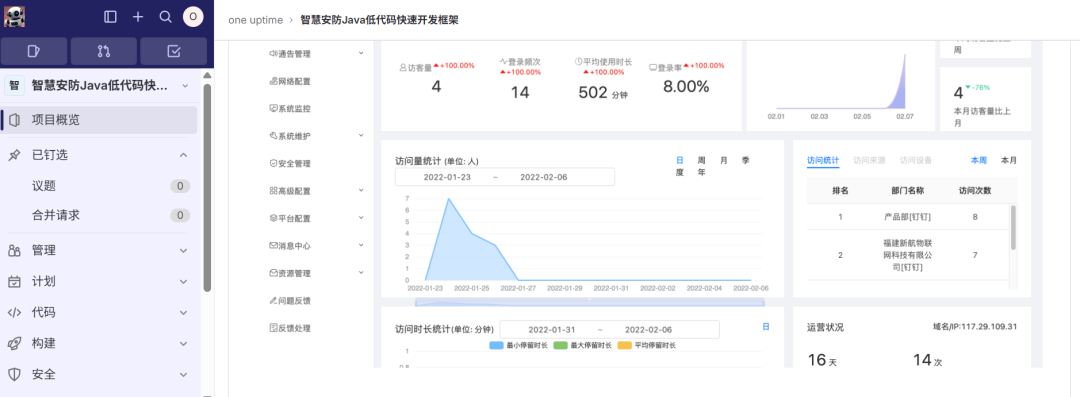The width and height of the screenshot is (1080, 397).
Task: Click the 代码 code brackets icon
Action: click(14, 313)
